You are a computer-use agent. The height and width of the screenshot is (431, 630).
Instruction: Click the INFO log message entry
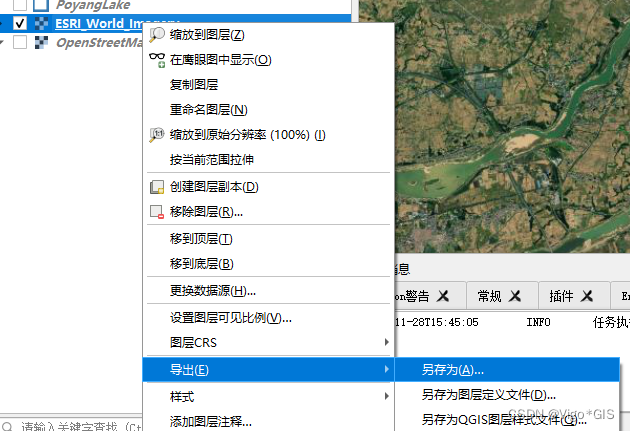pyautogui.click(x=538, y=322)
